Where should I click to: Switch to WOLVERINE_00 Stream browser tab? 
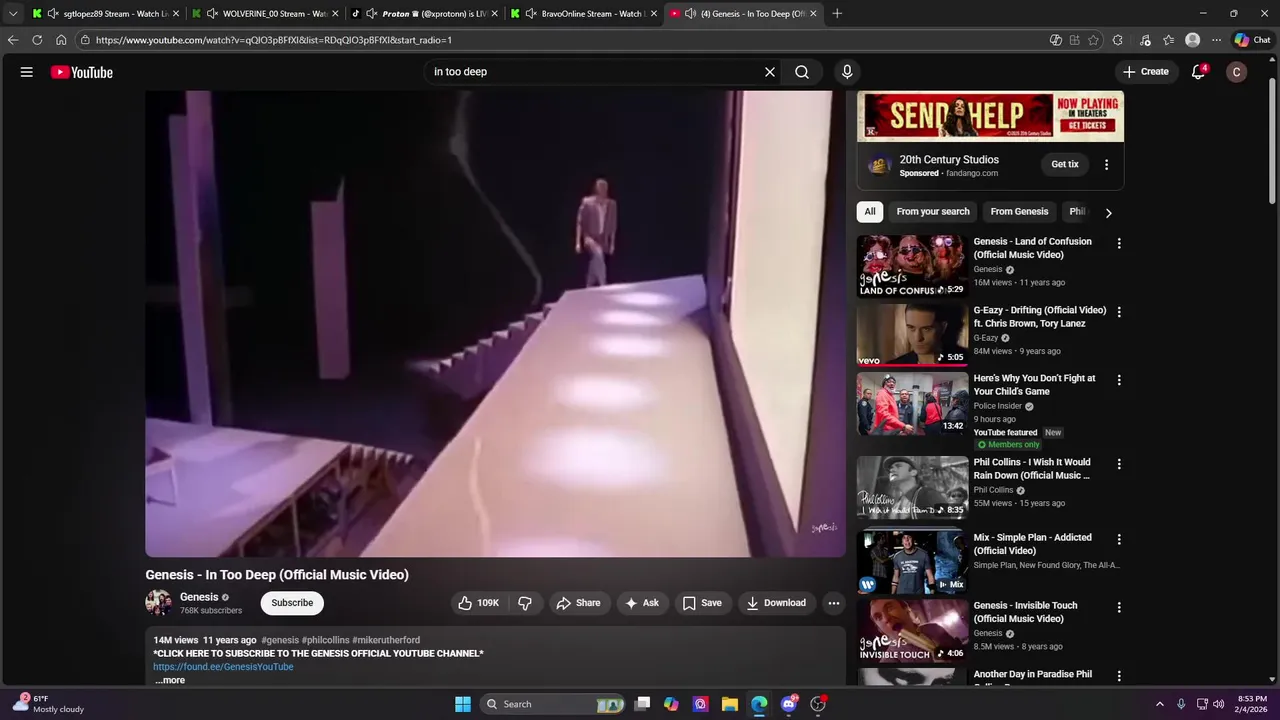265,14
